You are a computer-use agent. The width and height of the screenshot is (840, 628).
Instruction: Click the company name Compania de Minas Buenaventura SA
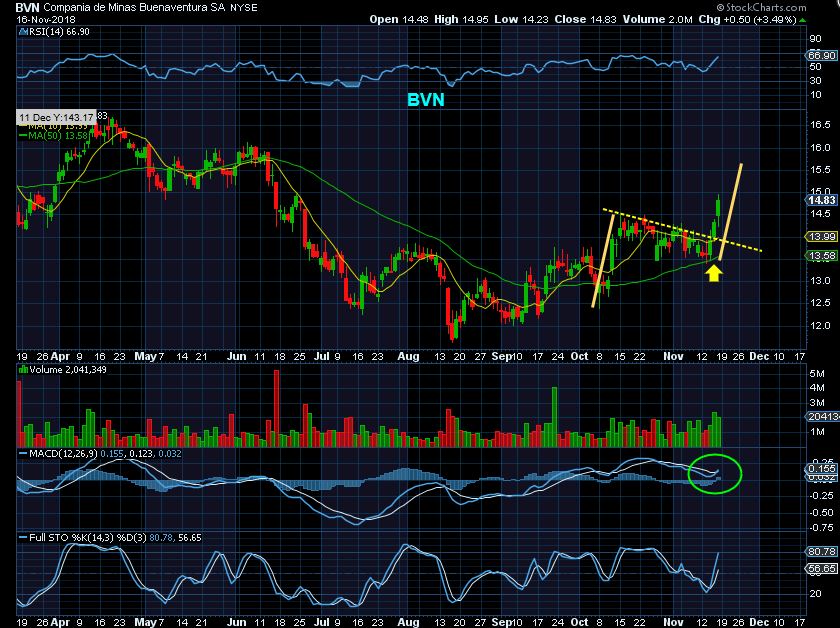tap(134, 8)
